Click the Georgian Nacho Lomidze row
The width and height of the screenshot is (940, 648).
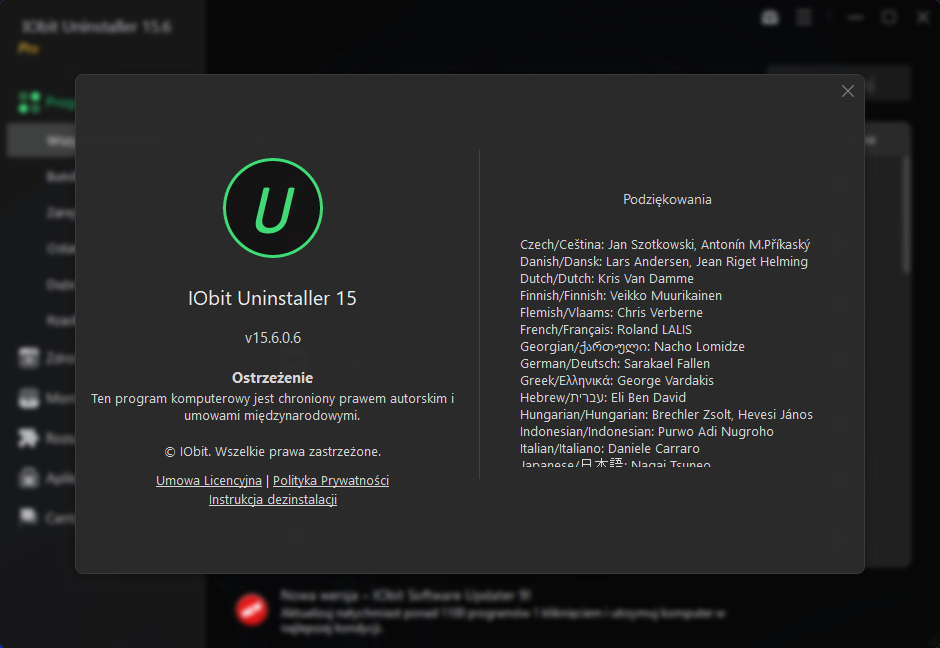[632, 346]
